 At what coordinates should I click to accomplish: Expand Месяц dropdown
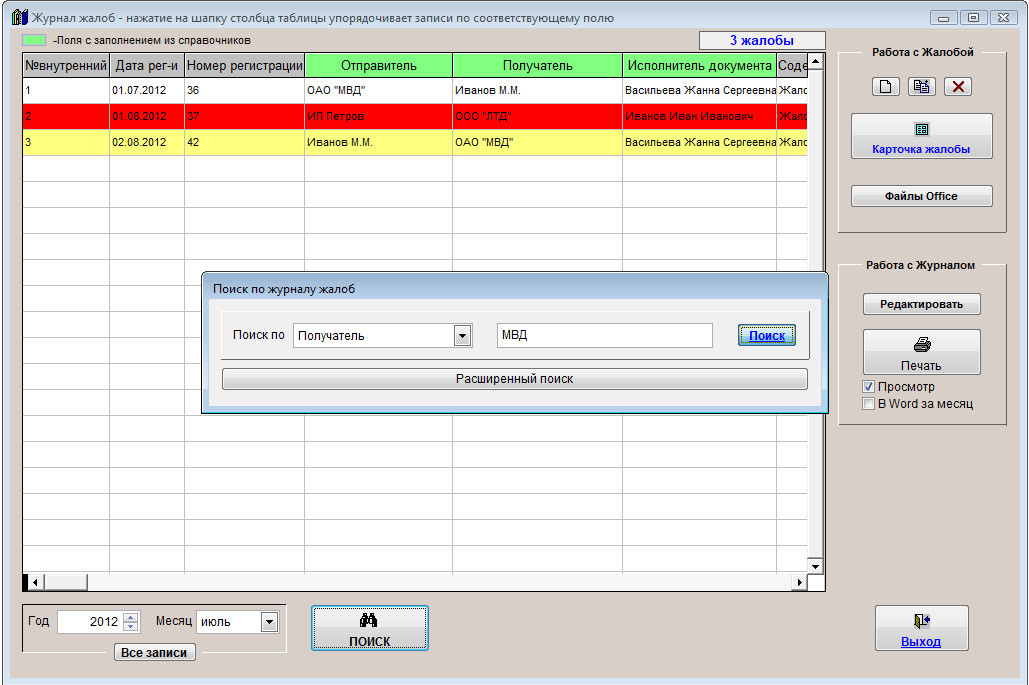[269, 622]
